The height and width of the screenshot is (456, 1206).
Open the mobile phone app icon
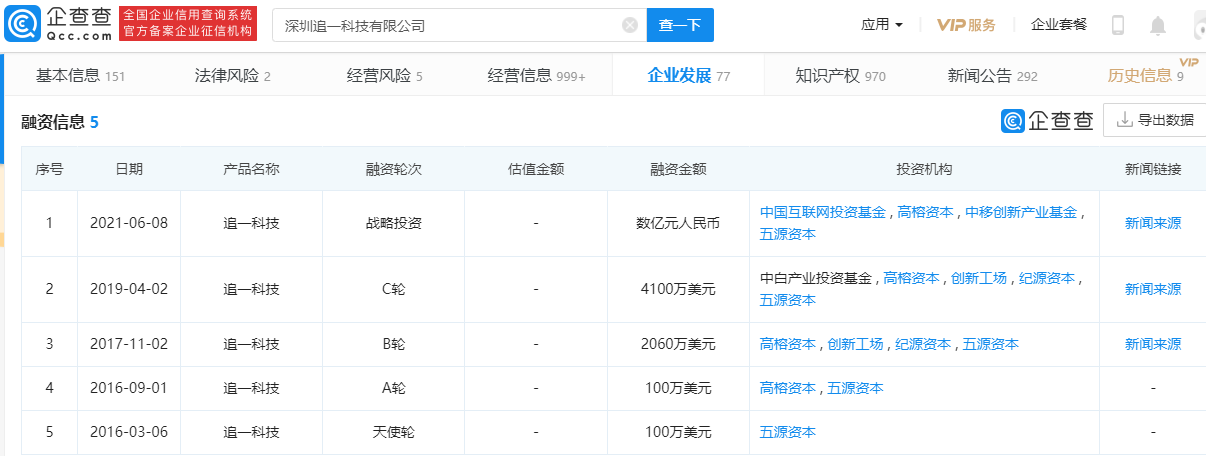pyautogui.click(x=1118, y=25)
